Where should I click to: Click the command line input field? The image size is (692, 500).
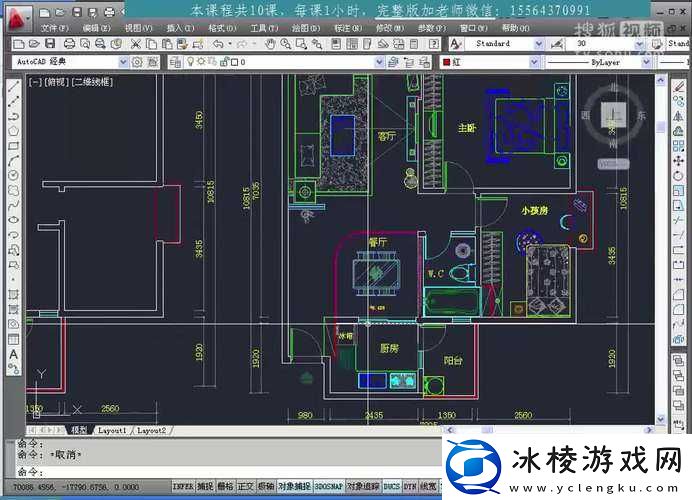229,472
